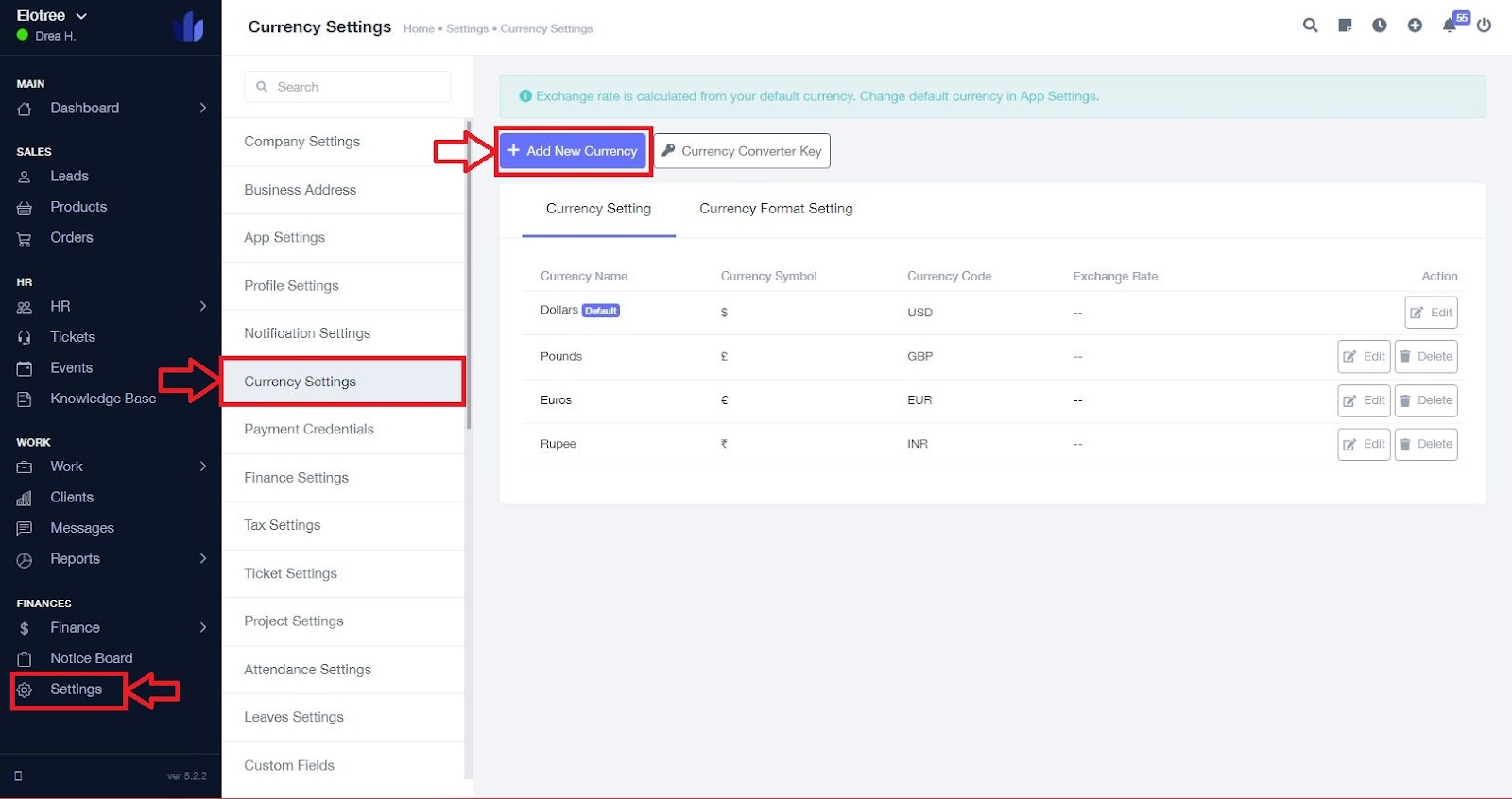Click the settings list scrollbar
The image size is (1512, 799).
coord(469,274)
